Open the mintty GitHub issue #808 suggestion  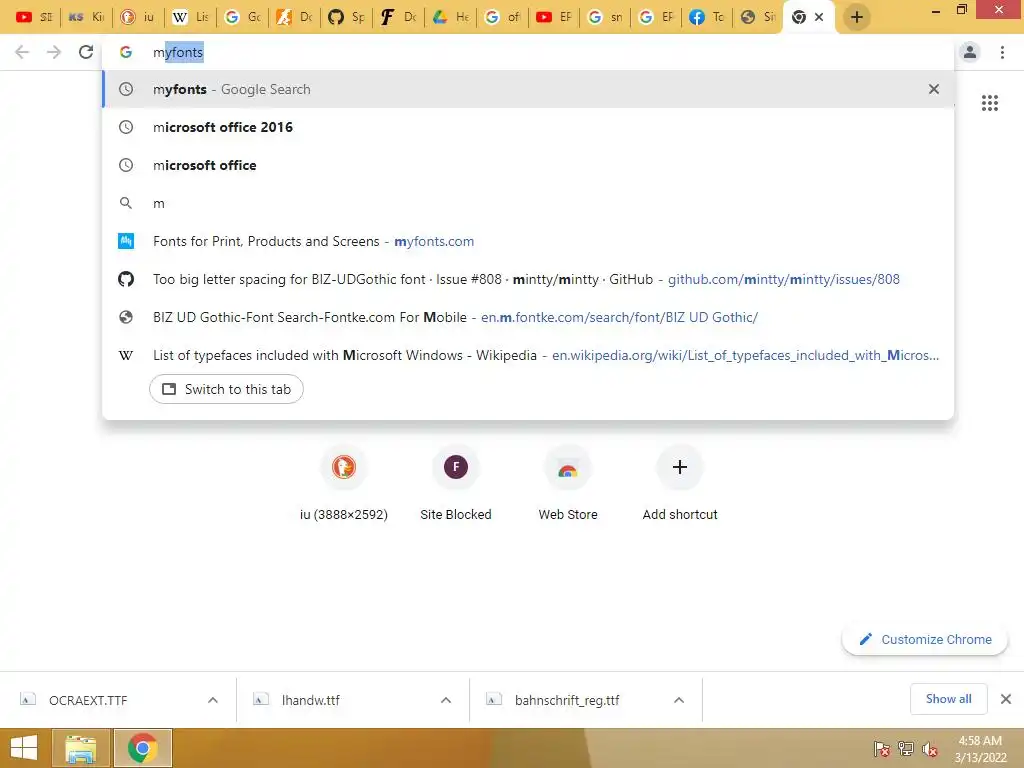pyautogui.click(x=528, y=279)
